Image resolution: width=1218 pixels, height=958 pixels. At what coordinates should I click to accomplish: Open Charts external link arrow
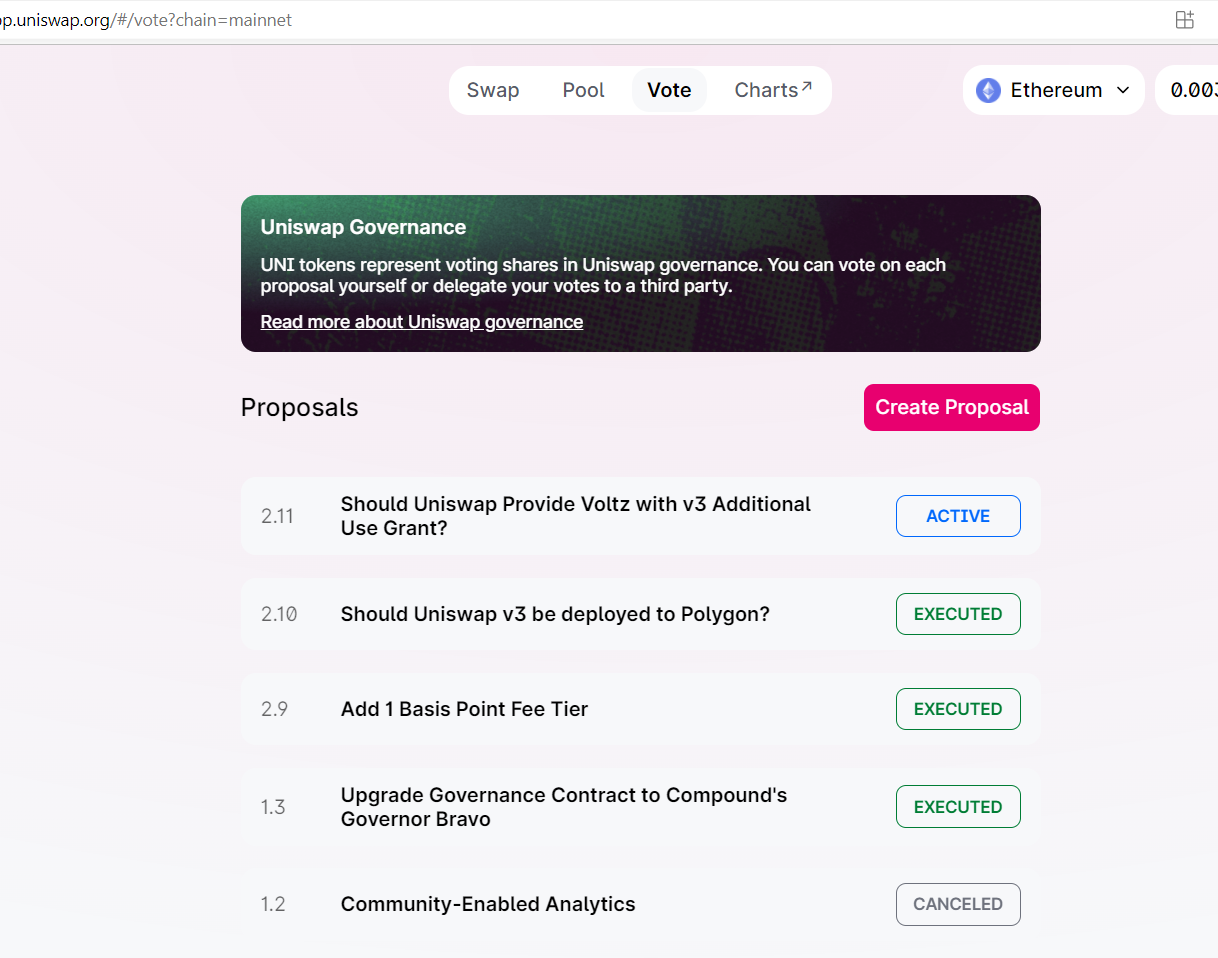(x=806, y=87)
